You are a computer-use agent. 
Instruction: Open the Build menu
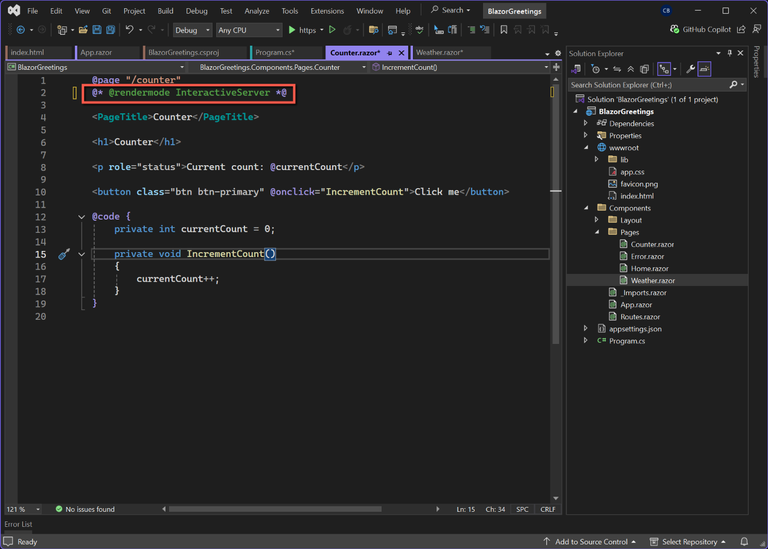pyautogui.click(x=165, y=11)
